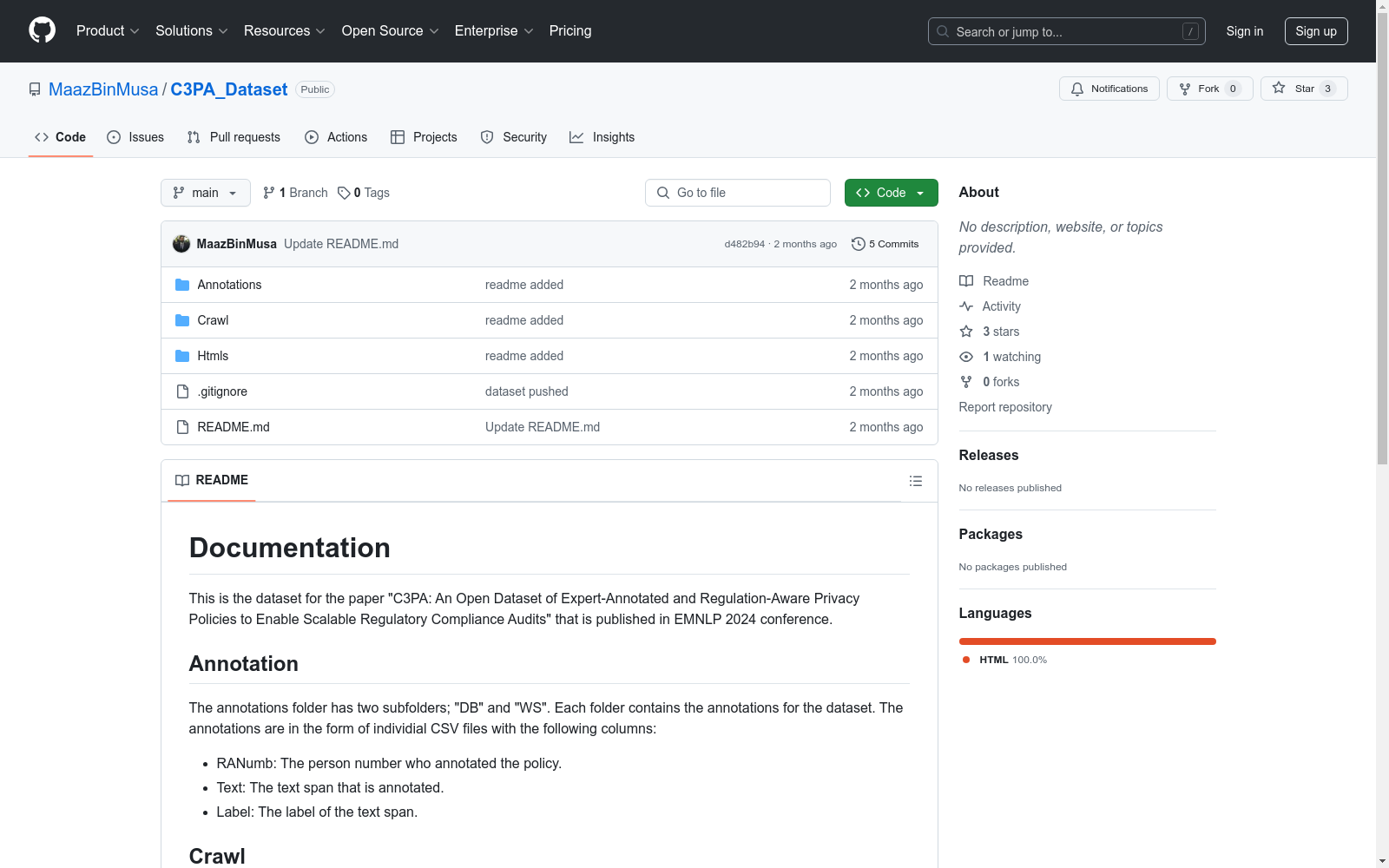Click the Packages heading link
The height and width of the screenshot is (868, 1389).
(991, 534)
